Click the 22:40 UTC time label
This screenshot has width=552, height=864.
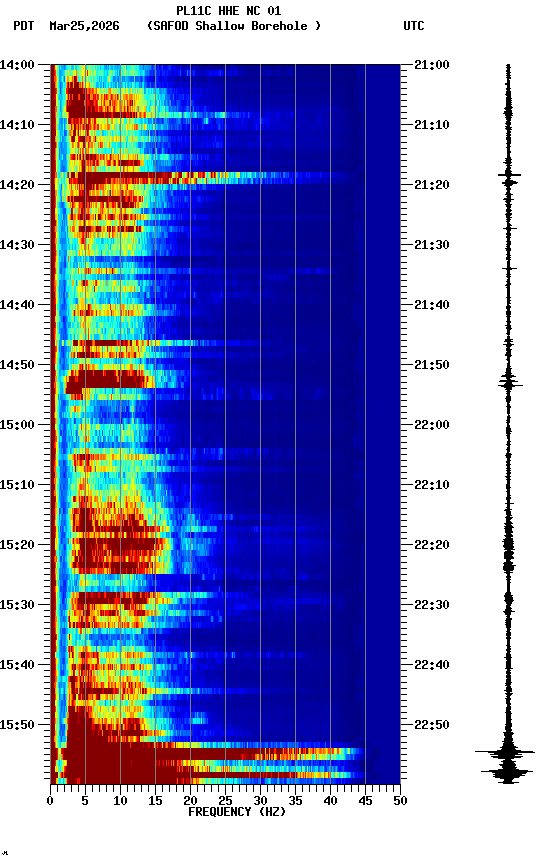coord(432,665)
